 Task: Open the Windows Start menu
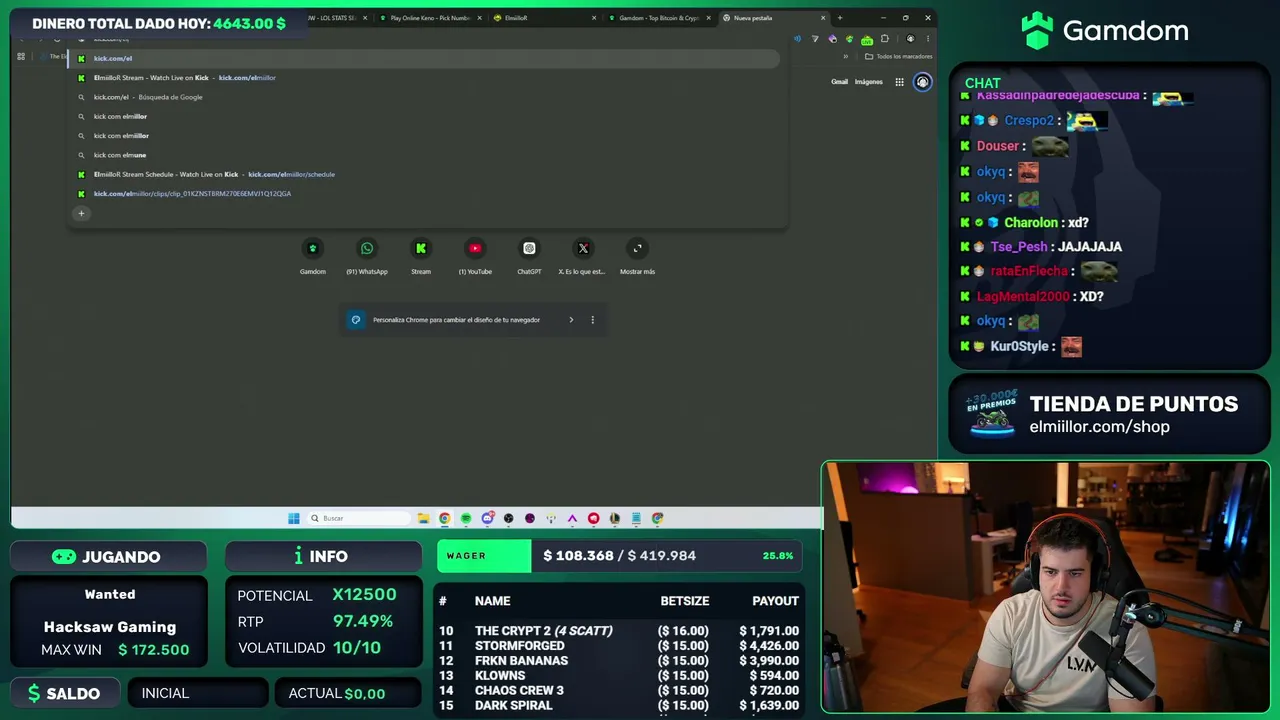tap(293, 518)
